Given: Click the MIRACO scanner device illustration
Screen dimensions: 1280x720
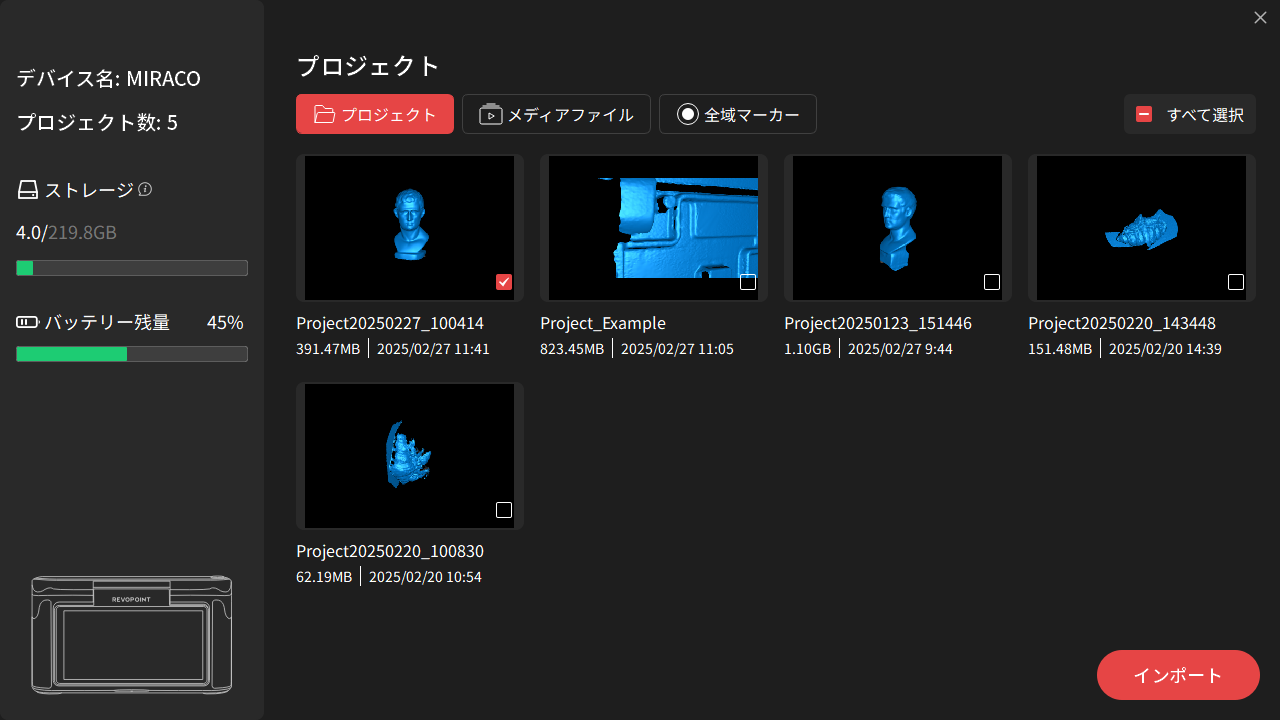Looking at the screenshot, I should pyautogui.click(x=131, y=635).
